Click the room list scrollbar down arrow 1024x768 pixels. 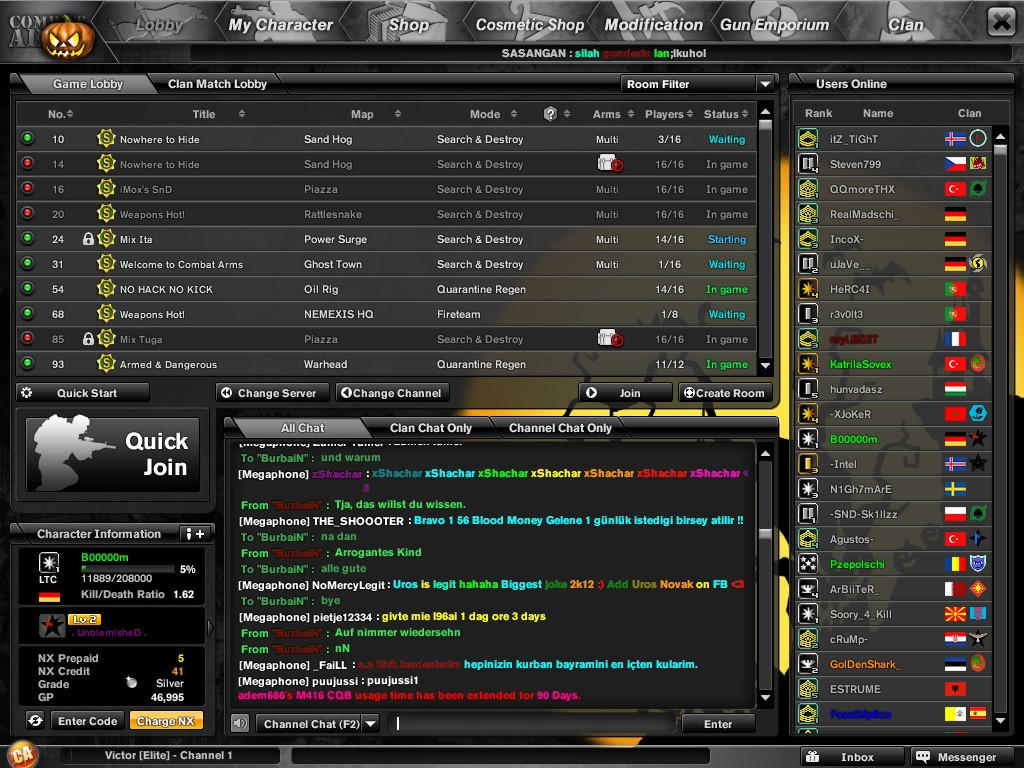[x=765, y=366]
